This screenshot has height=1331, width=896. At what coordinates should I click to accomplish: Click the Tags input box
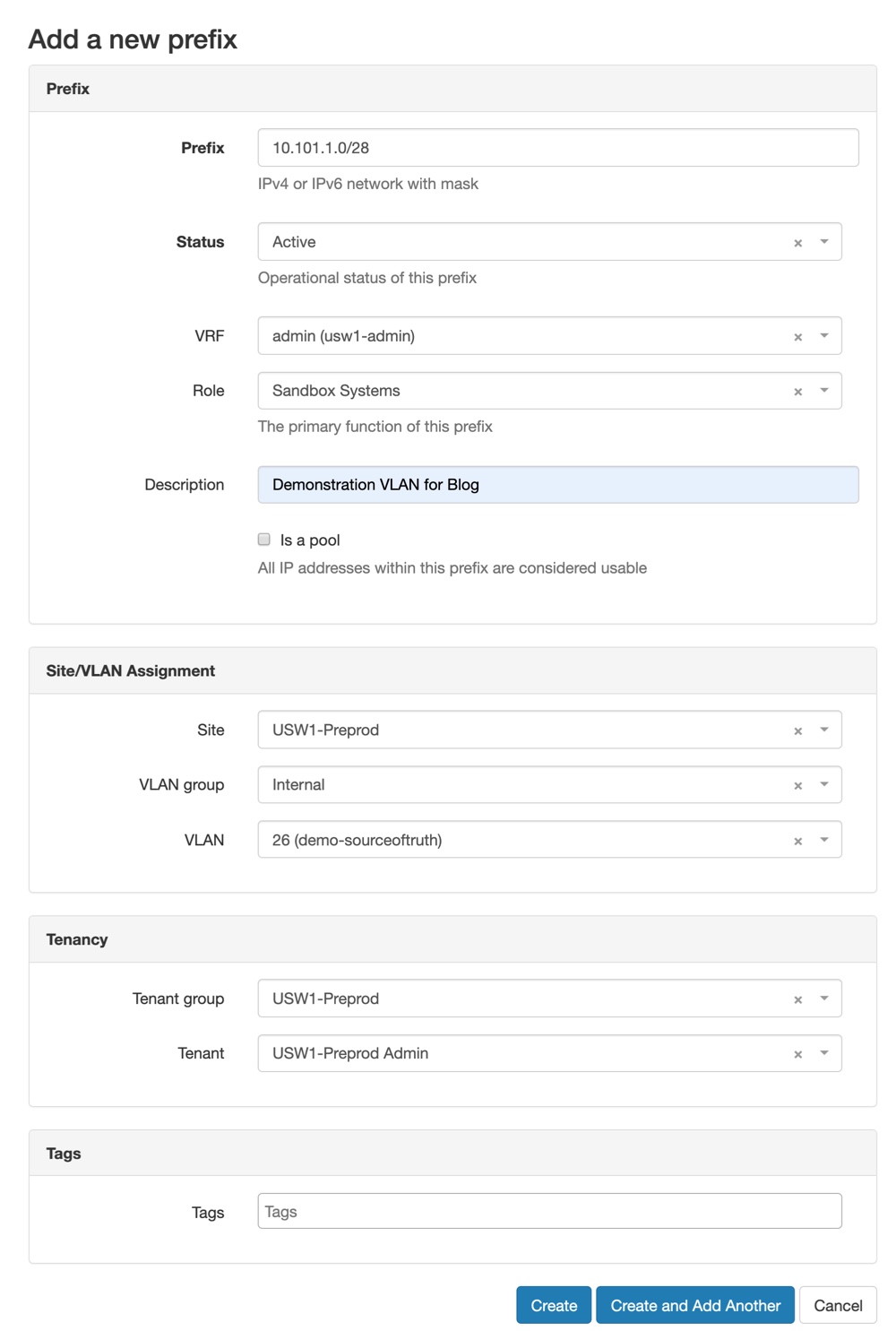[549, 1212]
